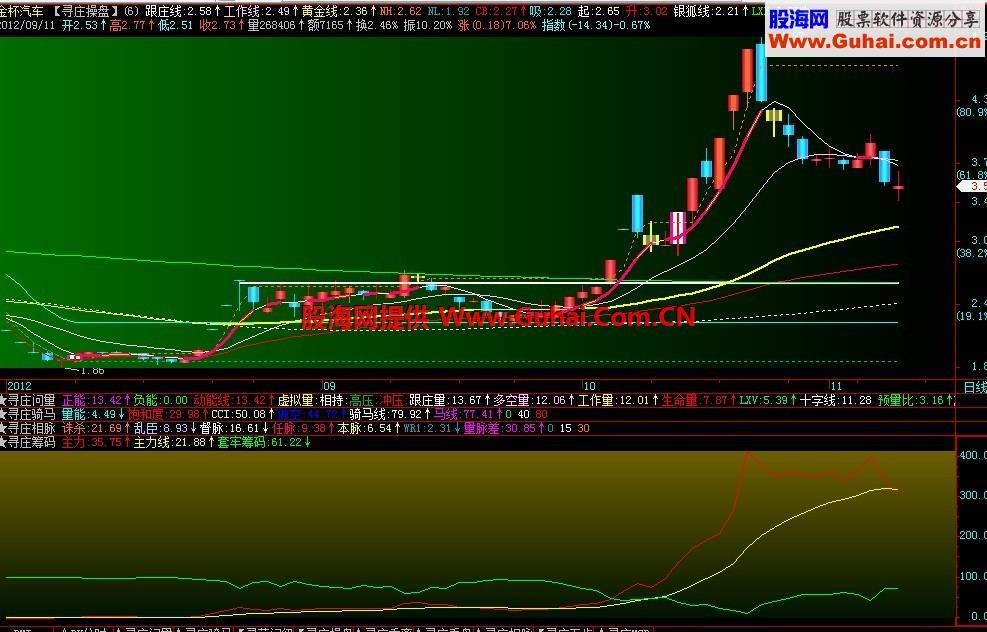This screenshot has width=987, height=632.
Task: Click the 日线 period selector
Action: click(x=972, y=385)
